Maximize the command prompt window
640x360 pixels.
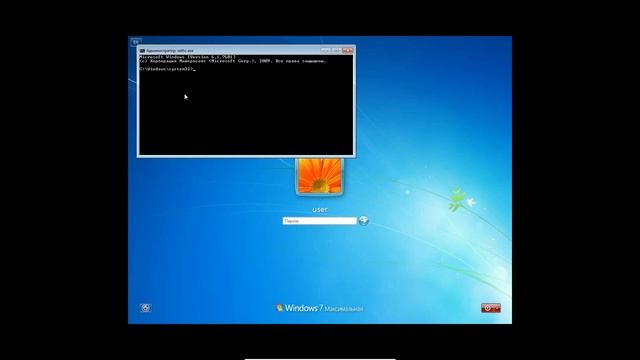coord(336,50)
